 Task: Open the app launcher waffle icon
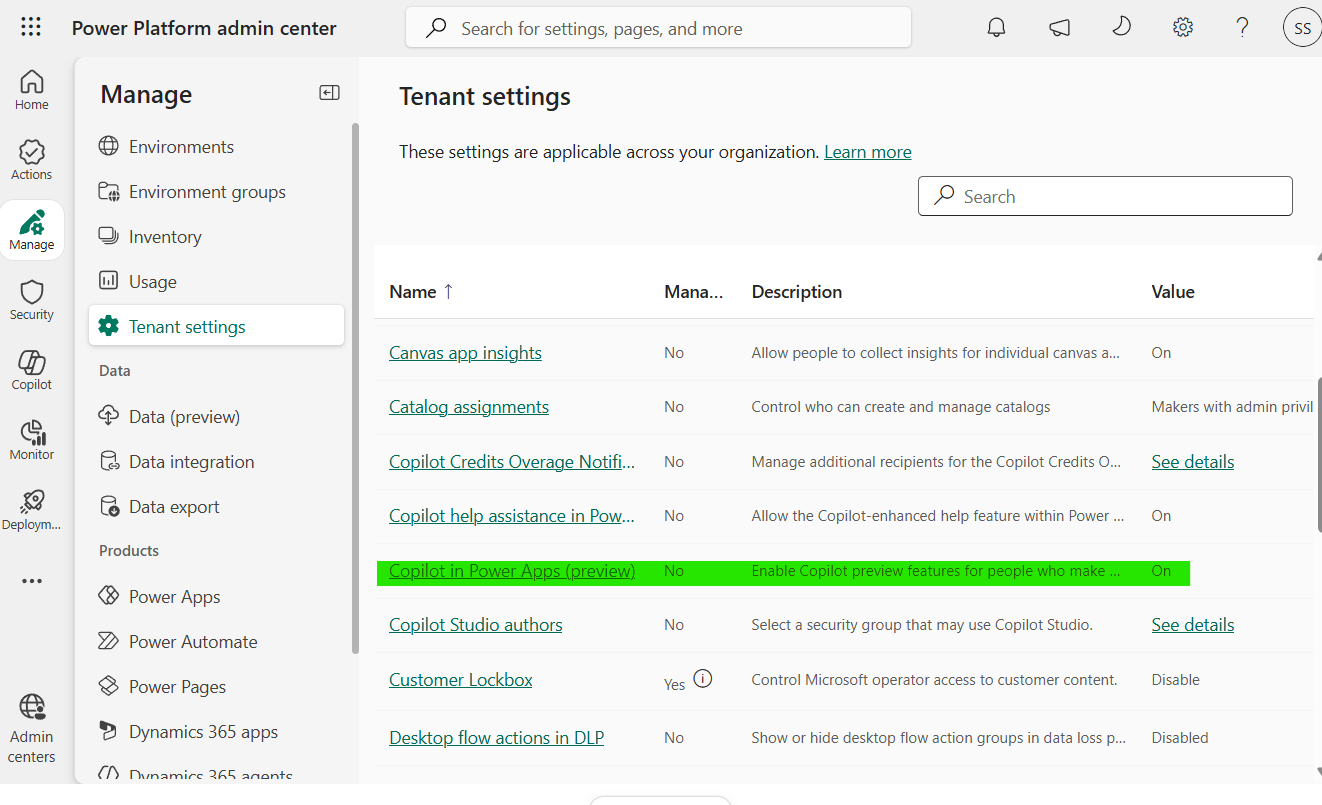[31, 28]
